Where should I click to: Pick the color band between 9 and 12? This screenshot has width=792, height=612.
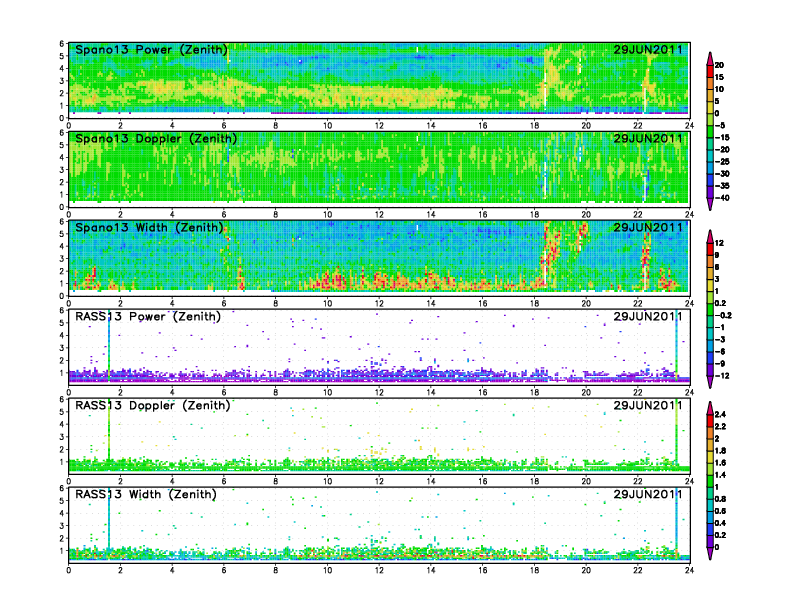[x=710, y=249]
